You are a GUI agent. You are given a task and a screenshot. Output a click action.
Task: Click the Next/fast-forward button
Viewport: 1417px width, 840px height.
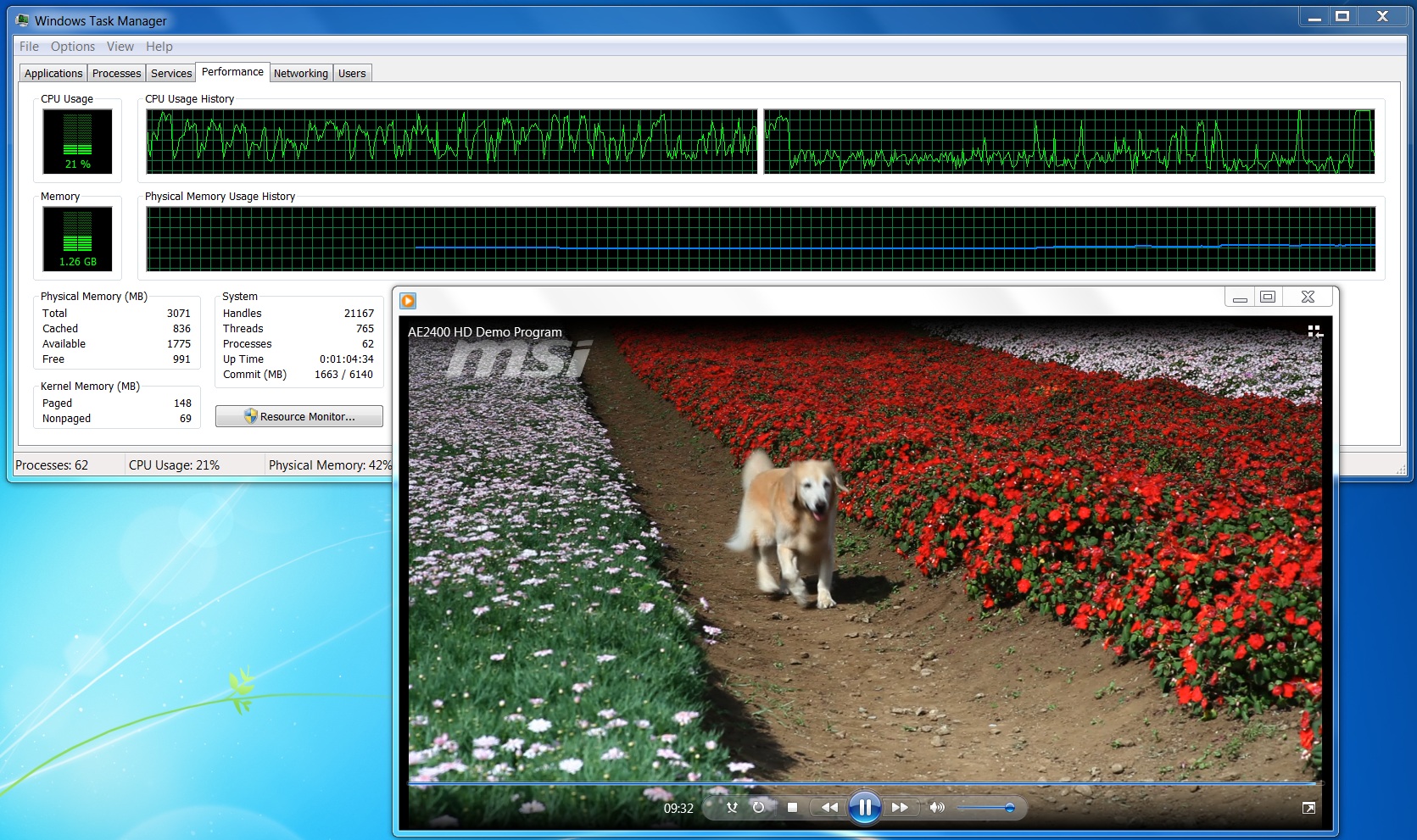coord(900,808)
